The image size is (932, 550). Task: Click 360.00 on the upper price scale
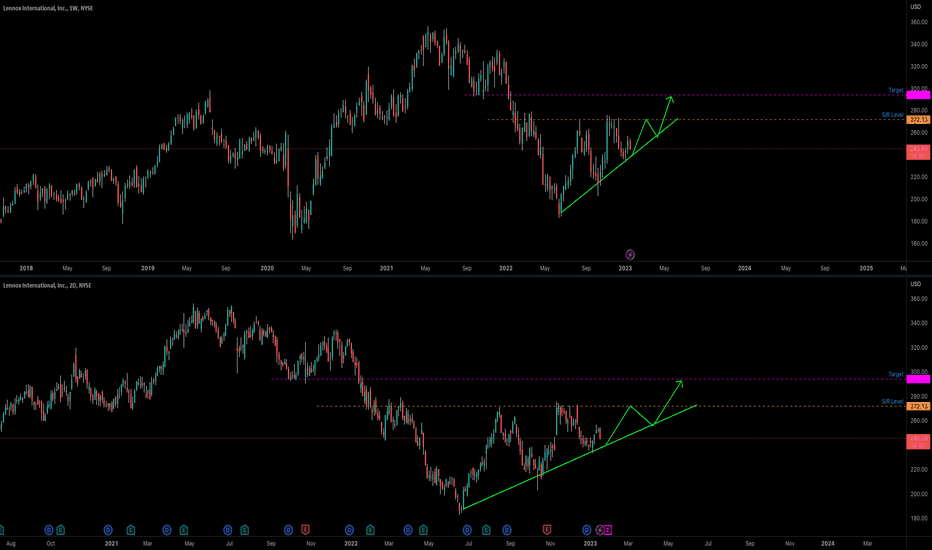(x=918, y=22)
